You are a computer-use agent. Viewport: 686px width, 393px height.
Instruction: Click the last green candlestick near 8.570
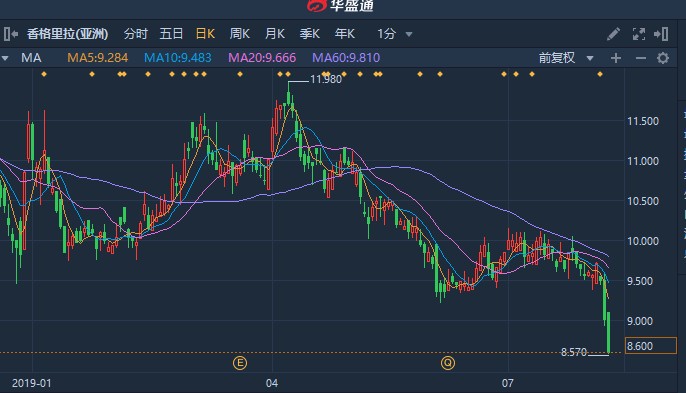tap(609, 333)
